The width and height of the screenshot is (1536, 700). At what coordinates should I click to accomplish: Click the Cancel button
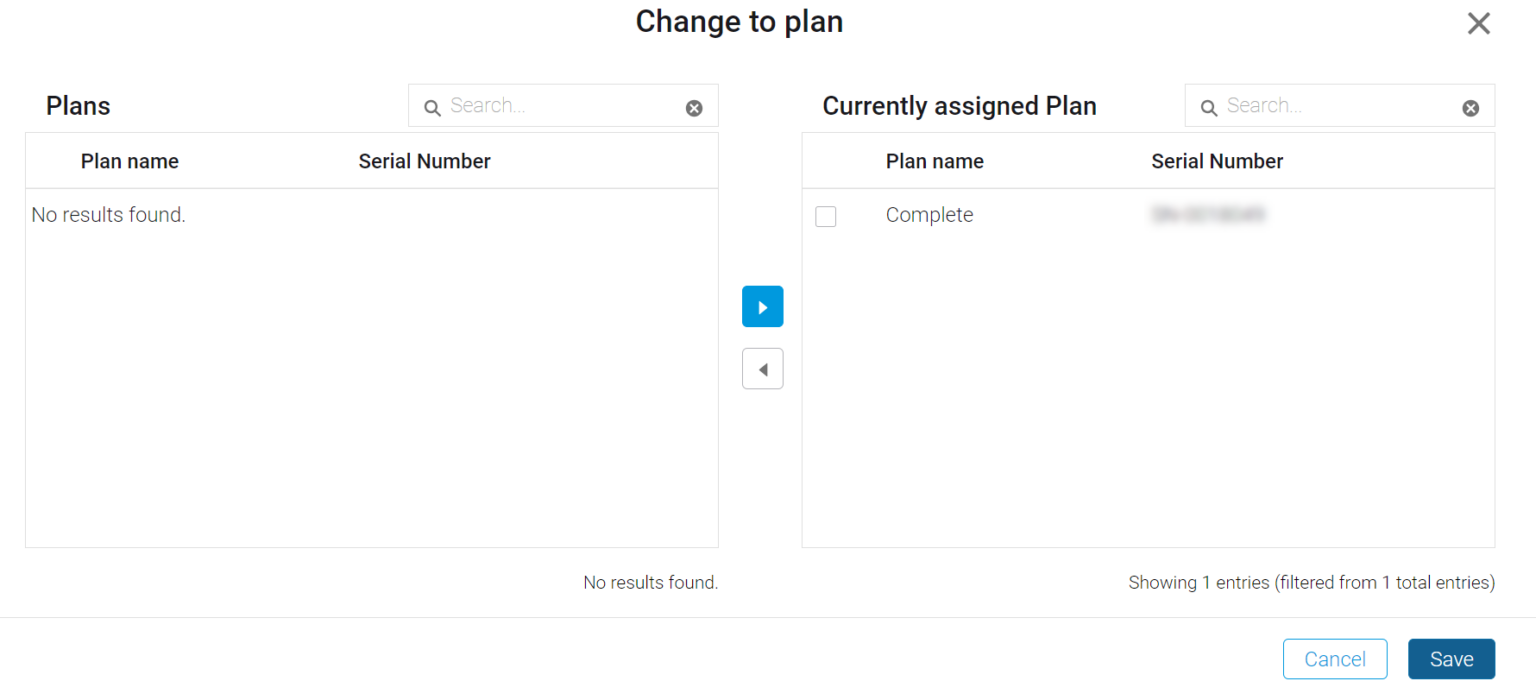pos(1335,659)
